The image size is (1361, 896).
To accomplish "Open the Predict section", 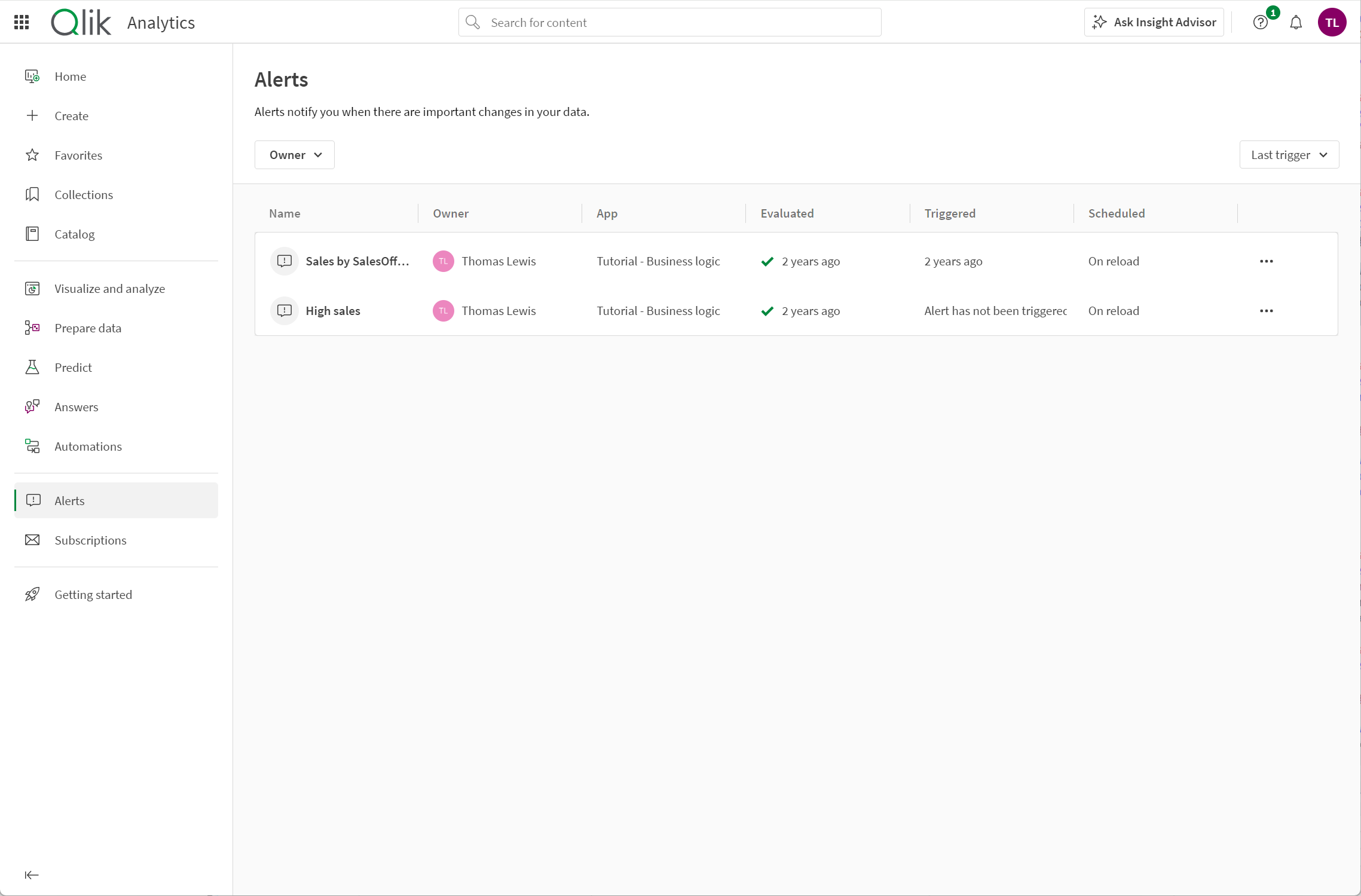I will pos(73,367).
